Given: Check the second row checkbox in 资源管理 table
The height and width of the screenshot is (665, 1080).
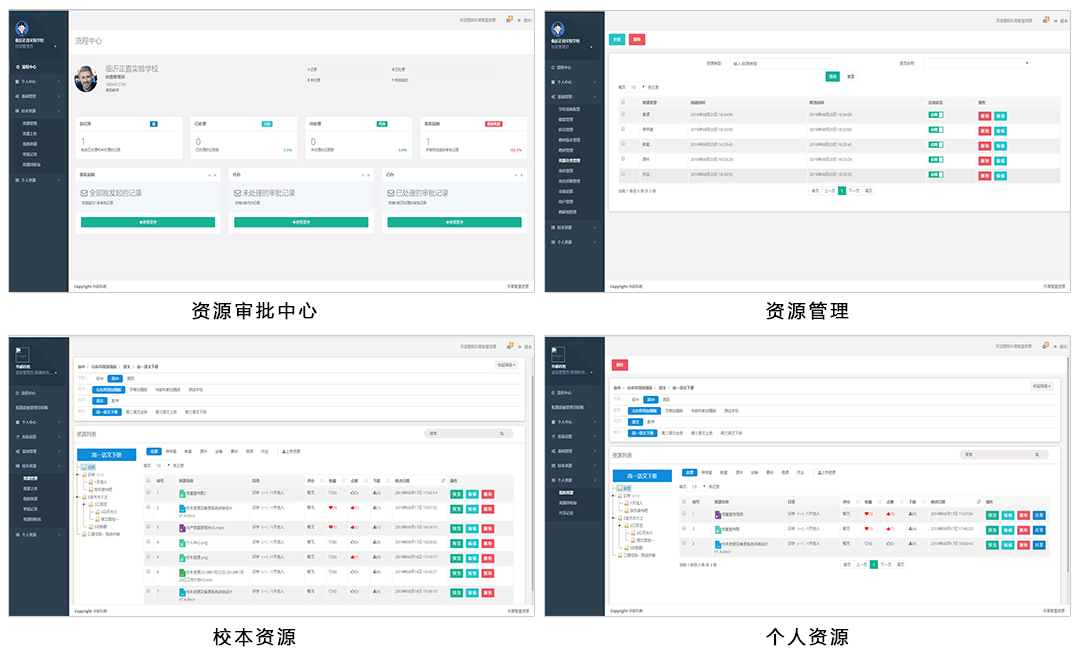Looking at the screenshot, I should coord(623,129).
